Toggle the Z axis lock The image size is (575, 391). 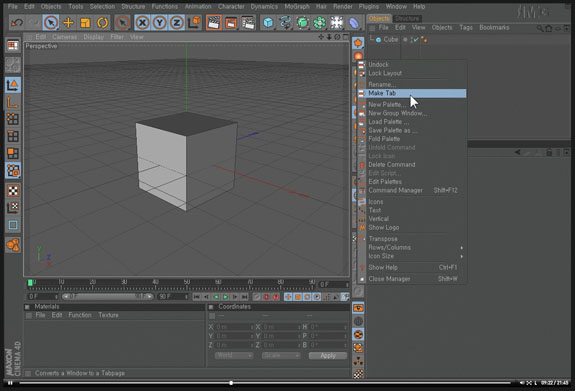pos(177,23)
